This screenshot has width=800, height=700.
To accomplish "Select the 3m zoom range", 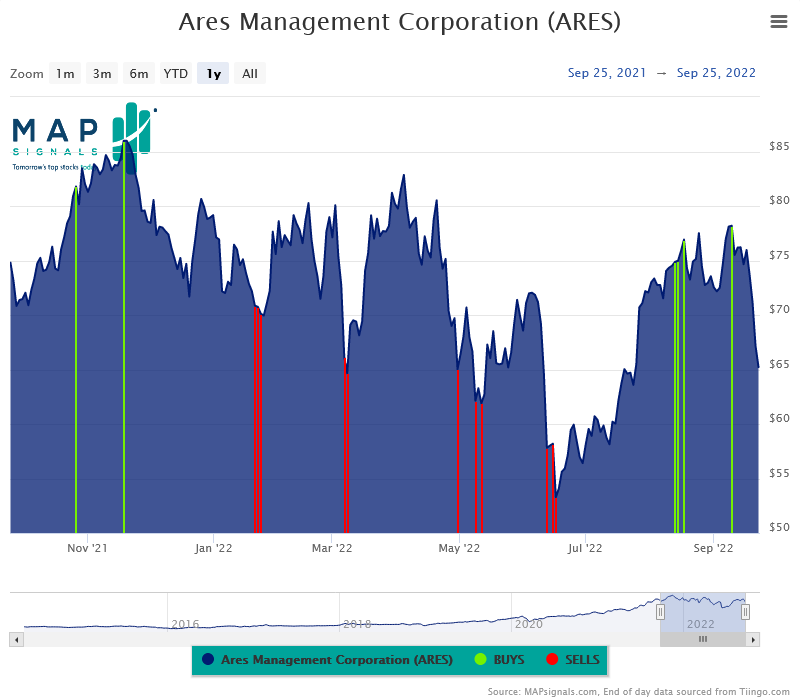I will coord(102,73).
